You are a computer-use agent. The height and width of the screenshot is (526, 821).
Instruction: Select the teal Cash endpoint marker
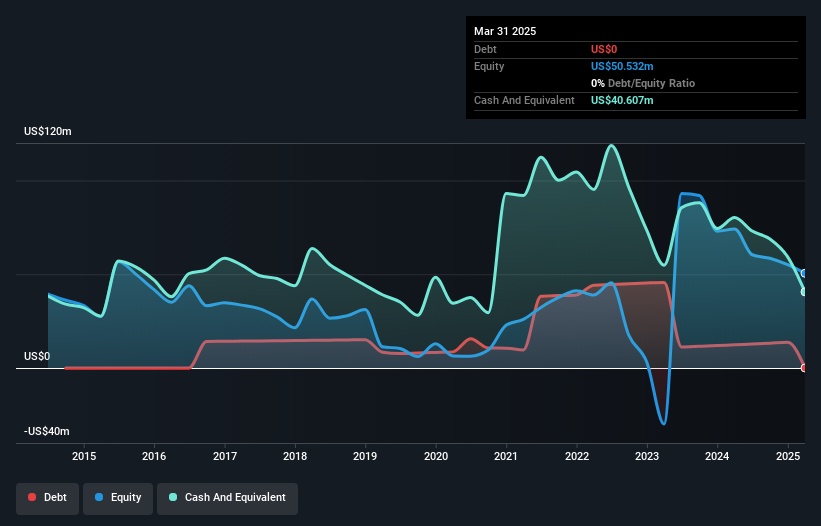coord(804,292)
